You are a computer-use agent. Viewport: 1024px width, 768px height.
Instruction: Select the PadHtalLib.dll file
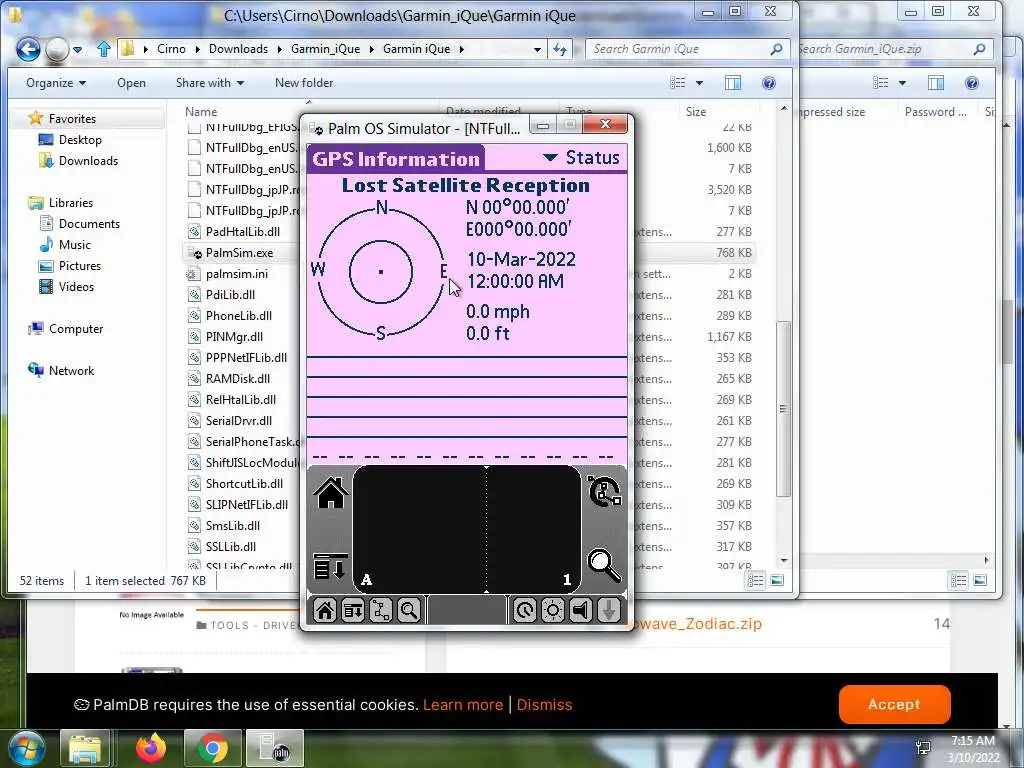coord(242,232)
